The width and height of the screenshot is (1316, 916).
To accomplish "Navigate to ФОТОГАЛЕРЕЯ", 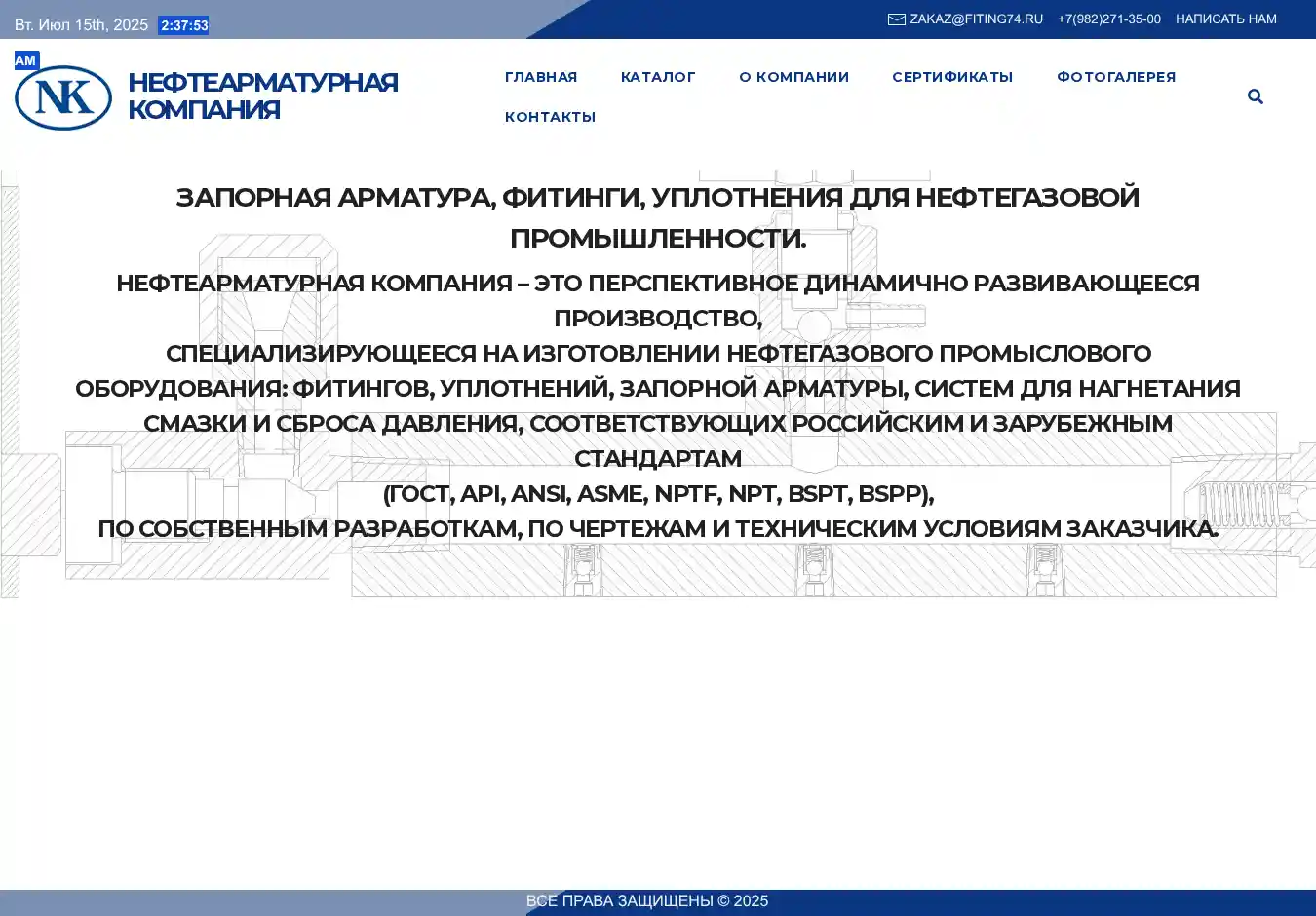I will point(1116,77).
